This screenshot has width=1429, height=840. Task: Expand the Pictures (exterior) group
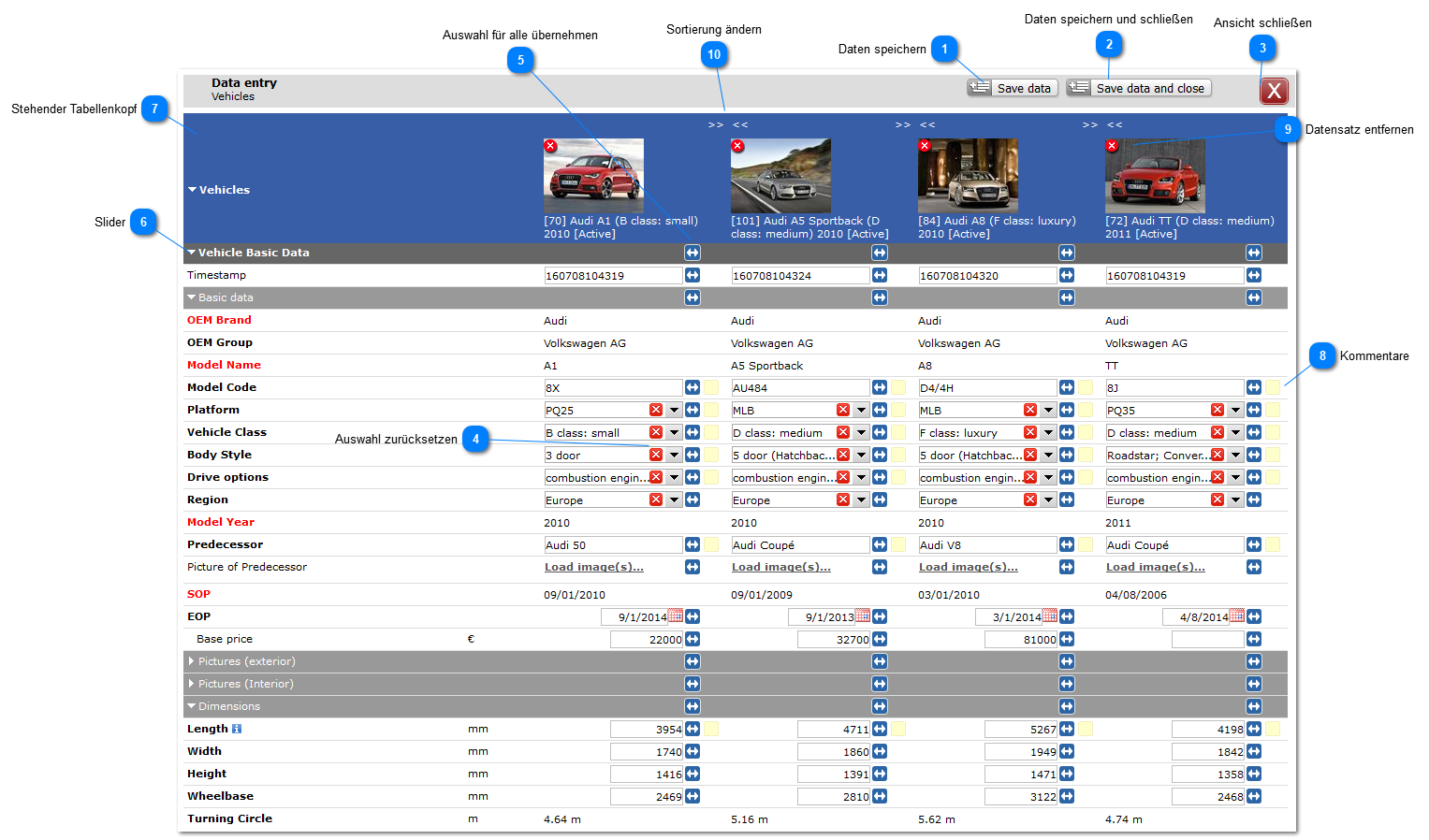click(192, 661)
